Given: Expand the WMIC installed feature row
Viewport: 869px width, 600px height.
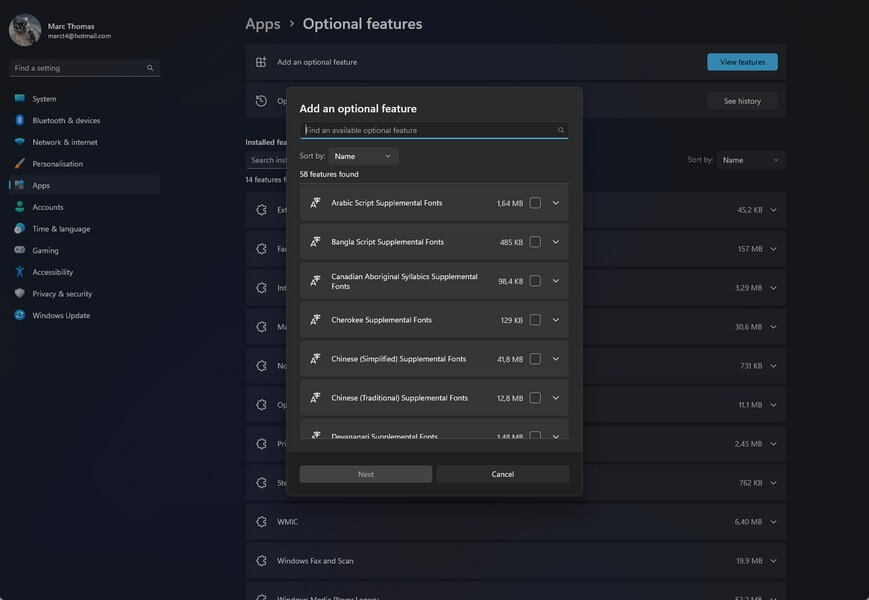Looking at the screenshot, I should (x=774, y=522).
